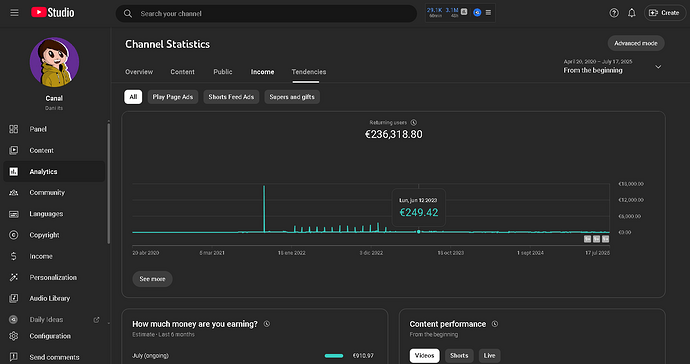Filter by Shorts Feed Ads

tap(231, 97)
